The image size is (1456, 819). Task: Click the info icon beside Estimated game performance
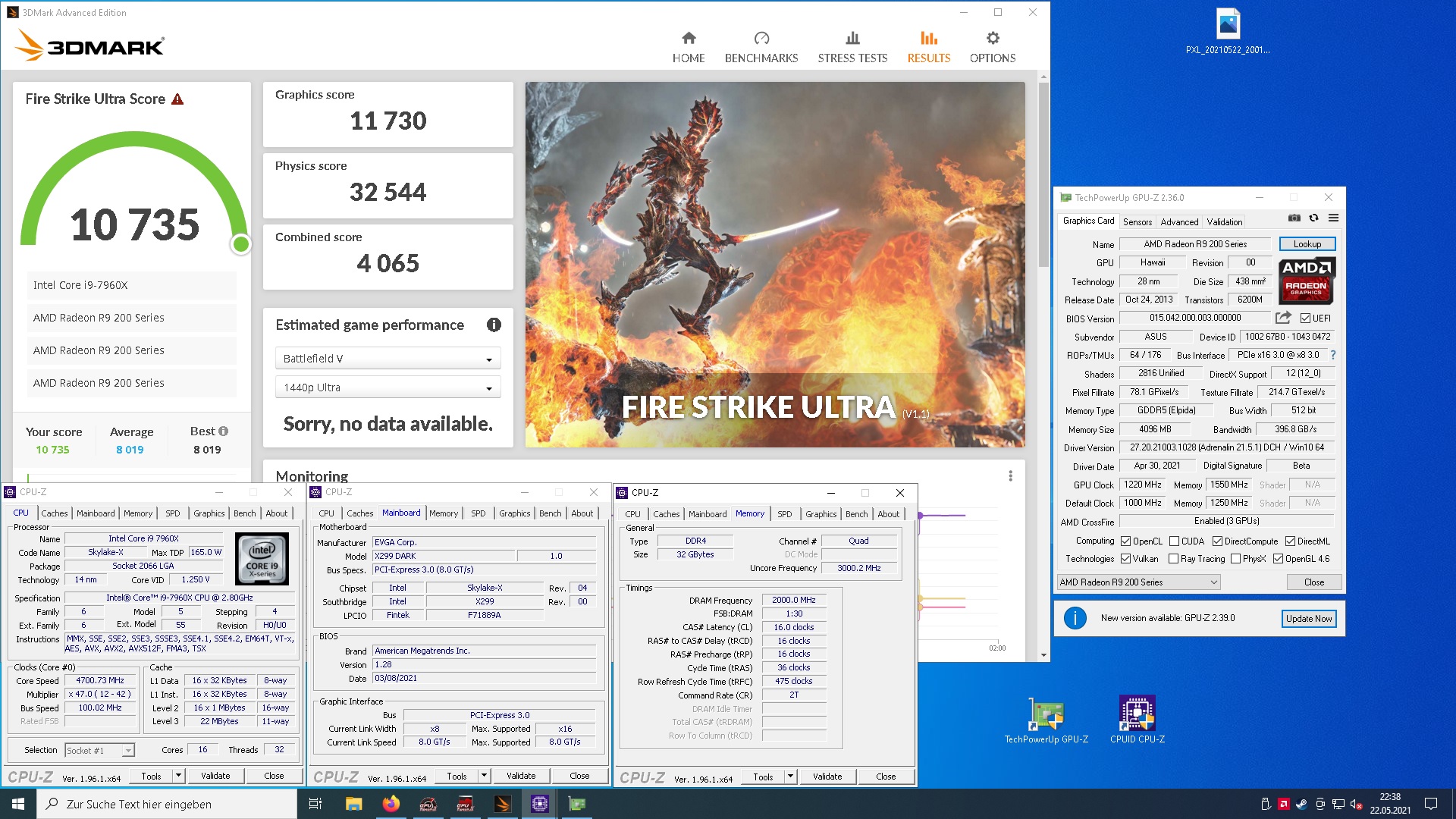tap(494, 325)
